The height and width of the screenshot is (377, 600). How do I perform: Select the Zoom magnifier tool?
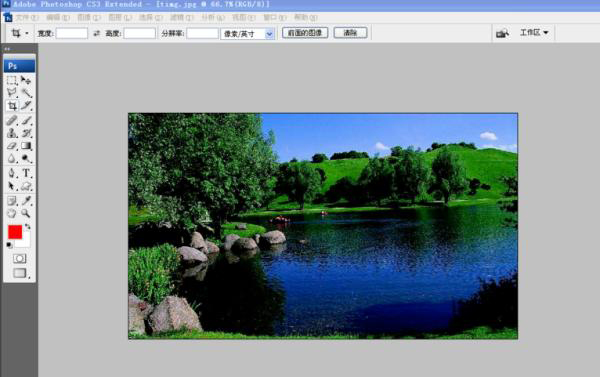[x=26, y=213]
